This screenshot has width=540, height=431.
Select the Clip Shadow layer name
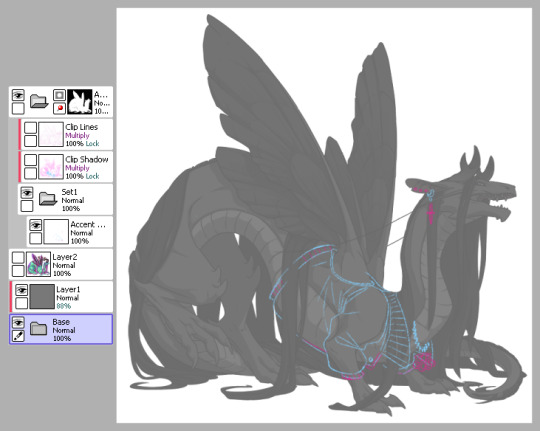pos(87,160)
